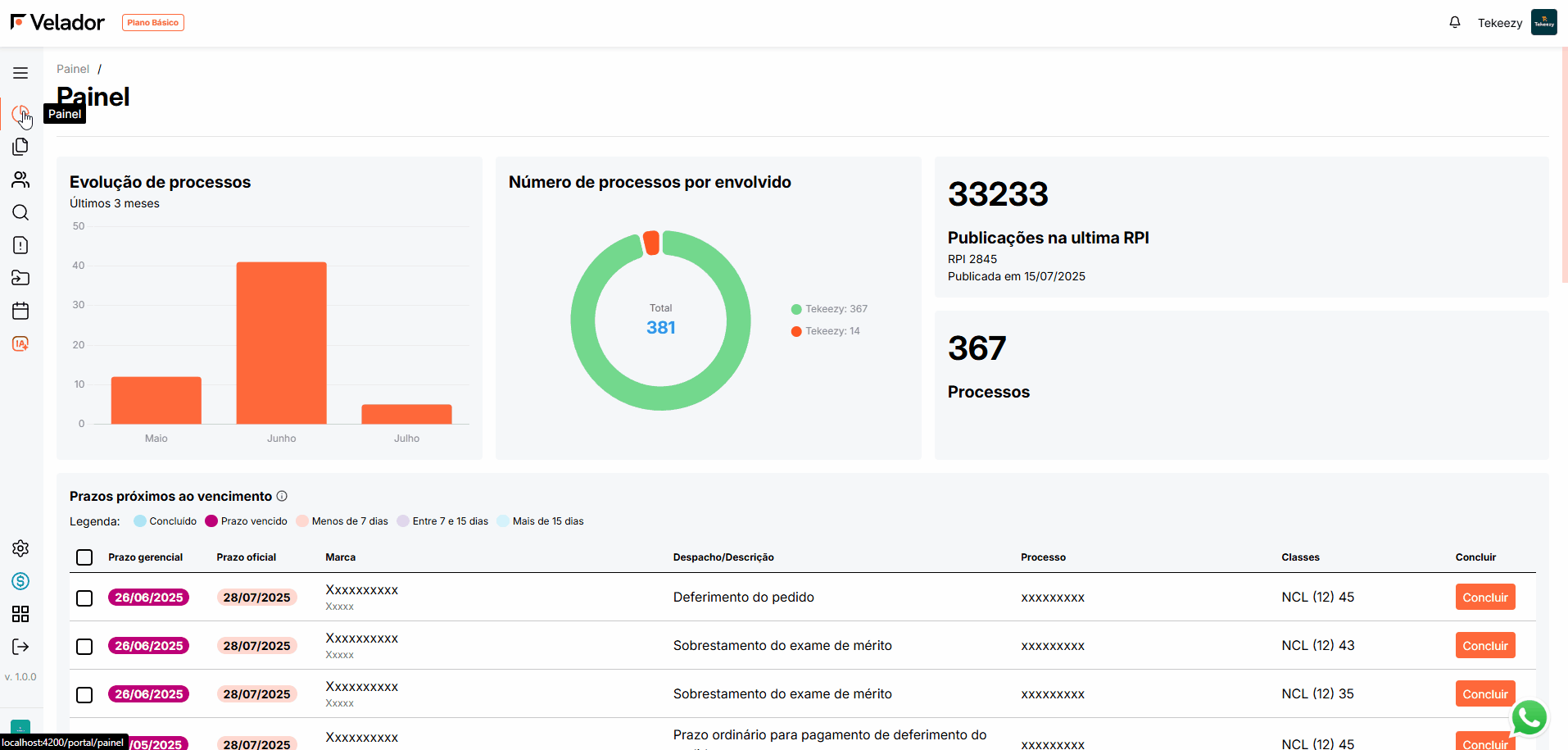Click the magnifier search icon in sidebar

(x=20, y=212)
